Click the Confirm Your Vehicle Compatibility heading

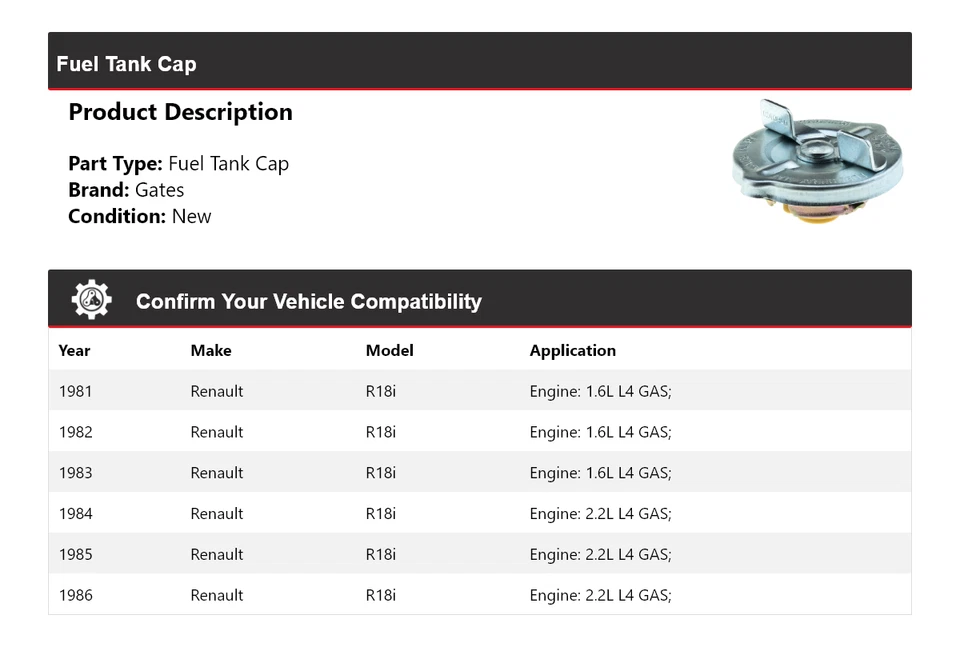tap(308, 301)
